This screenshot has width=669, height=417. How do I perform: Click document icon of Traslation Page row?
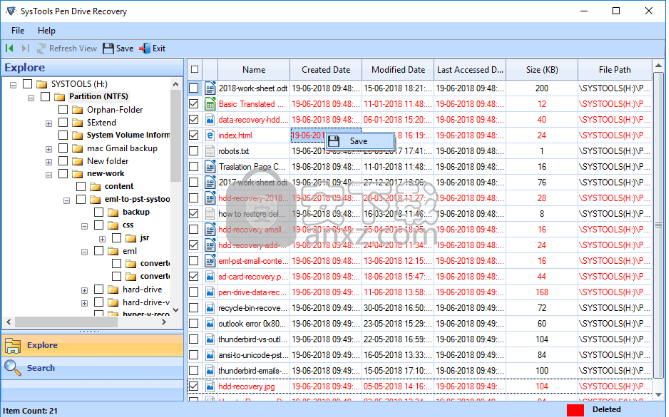click(210, 166)
